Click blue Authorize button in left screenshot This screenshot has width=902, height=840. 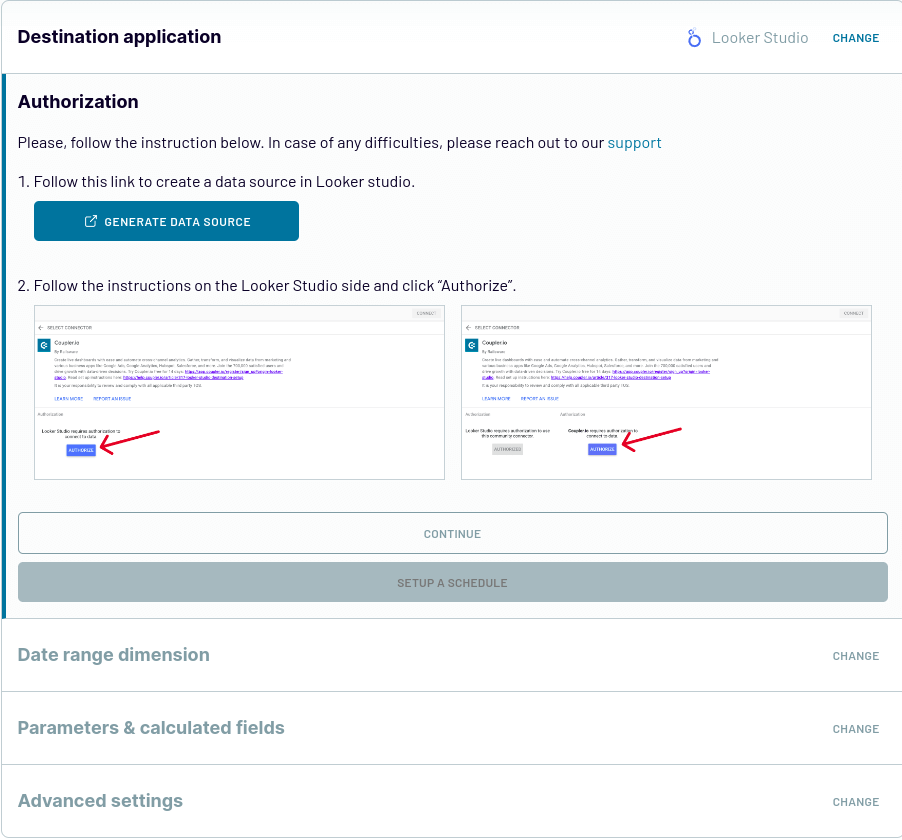(x=81, y=450)
